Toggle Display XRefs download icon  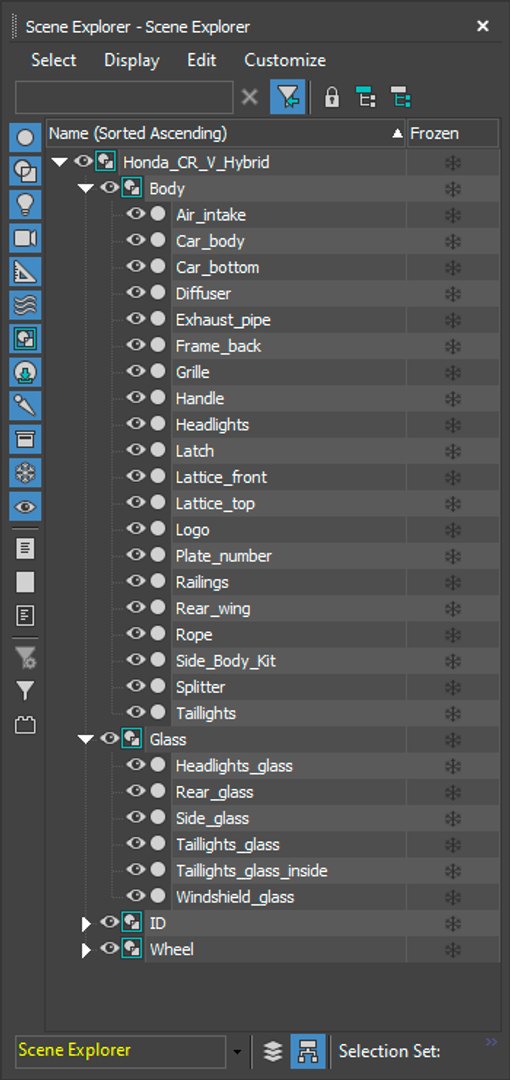click(x=26, y=373)
